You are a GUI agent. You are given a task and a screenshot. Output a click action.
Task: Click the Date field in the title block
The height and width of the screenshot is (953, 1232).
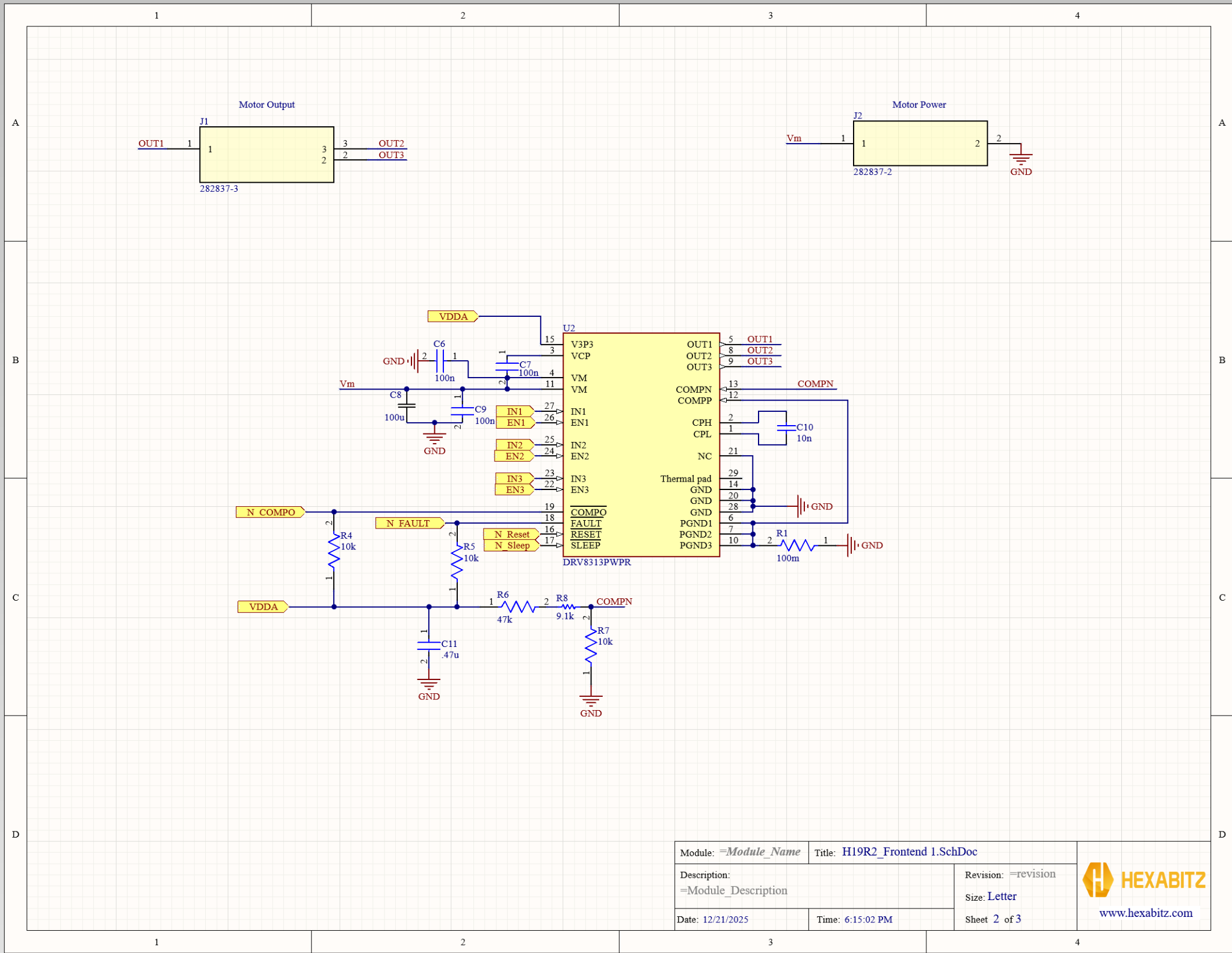(x=725, y=919)
